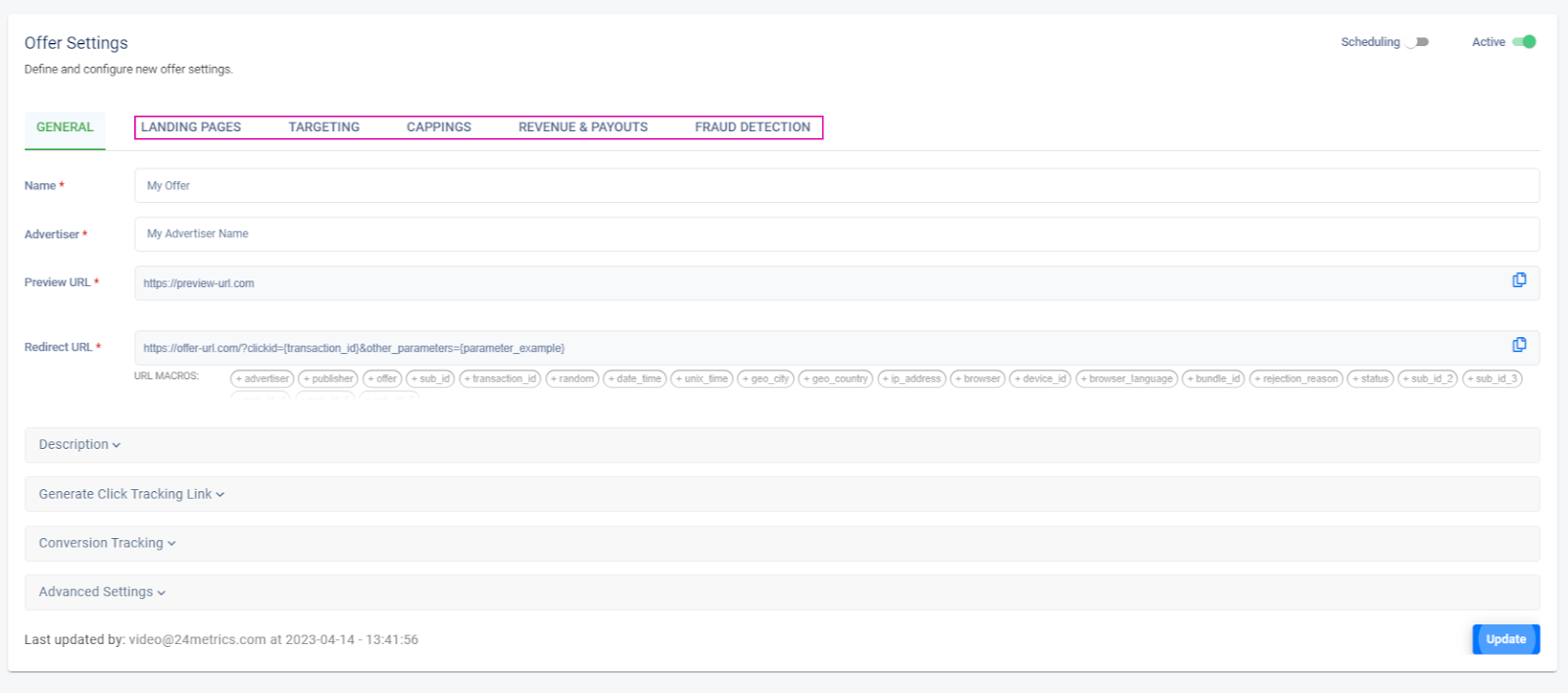Add the browser URL macro
This screenshot has height=693, width=1568.
978,378
